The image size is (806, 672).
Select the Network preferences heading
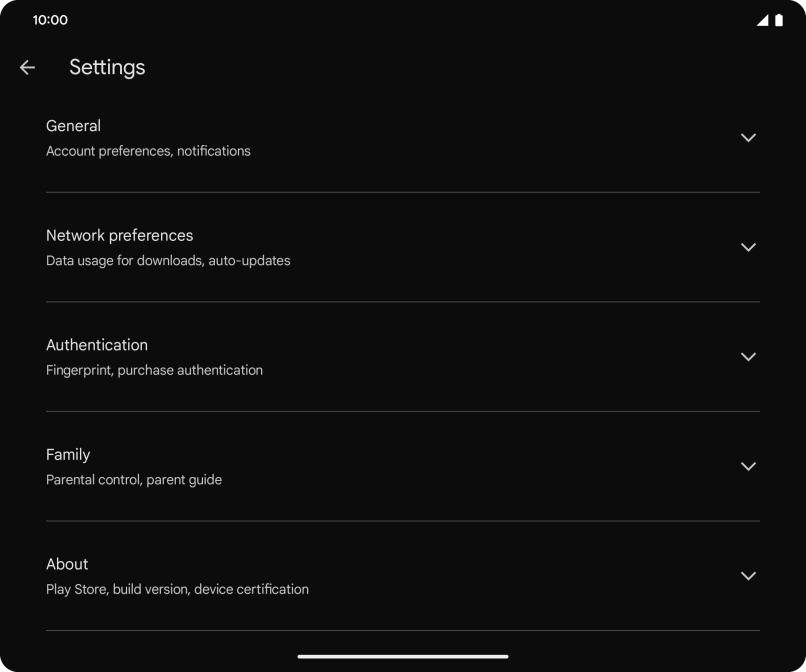[x=119, y=235]
